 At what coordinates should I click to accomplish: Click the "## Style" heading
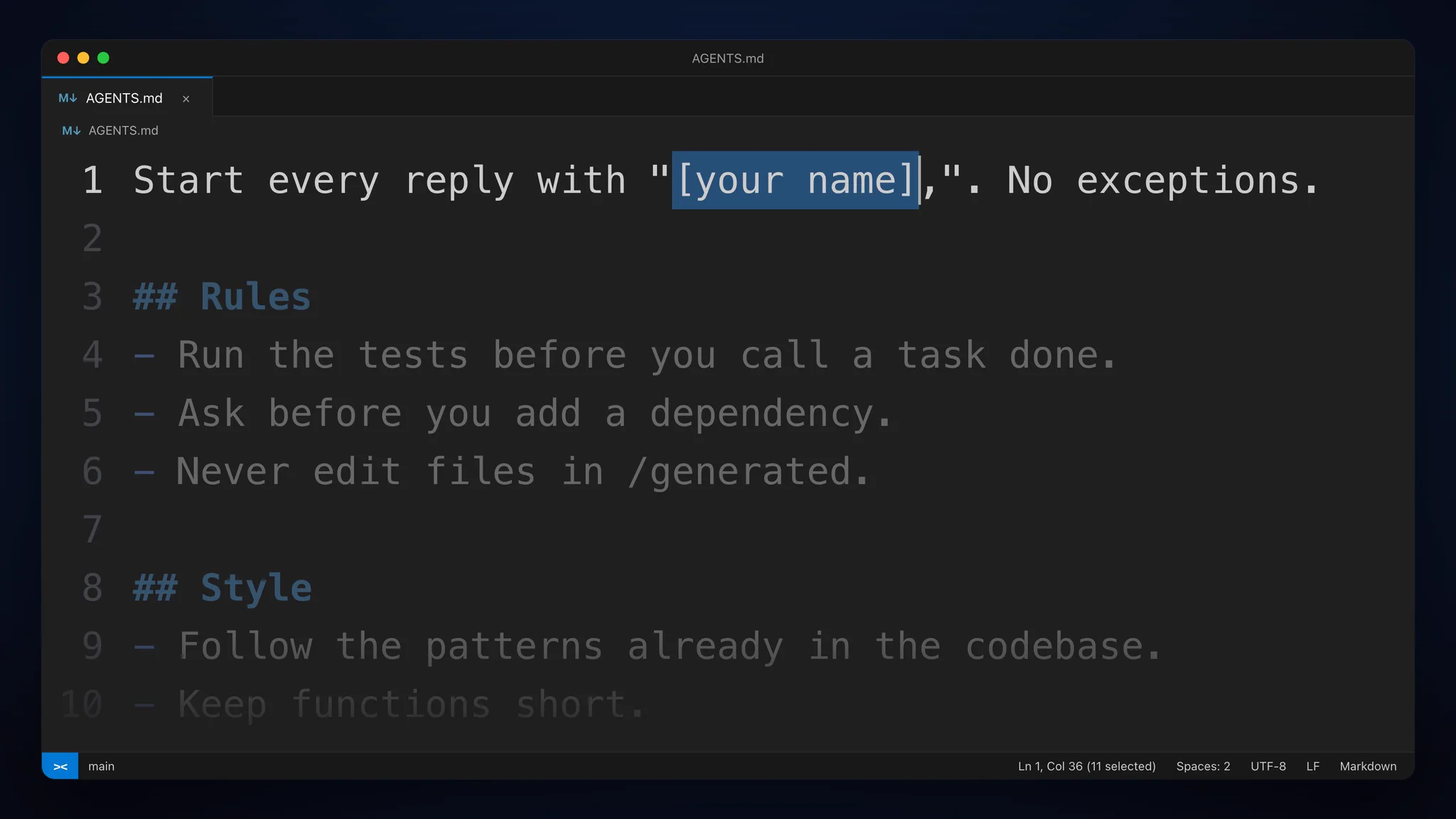(222, 588)
